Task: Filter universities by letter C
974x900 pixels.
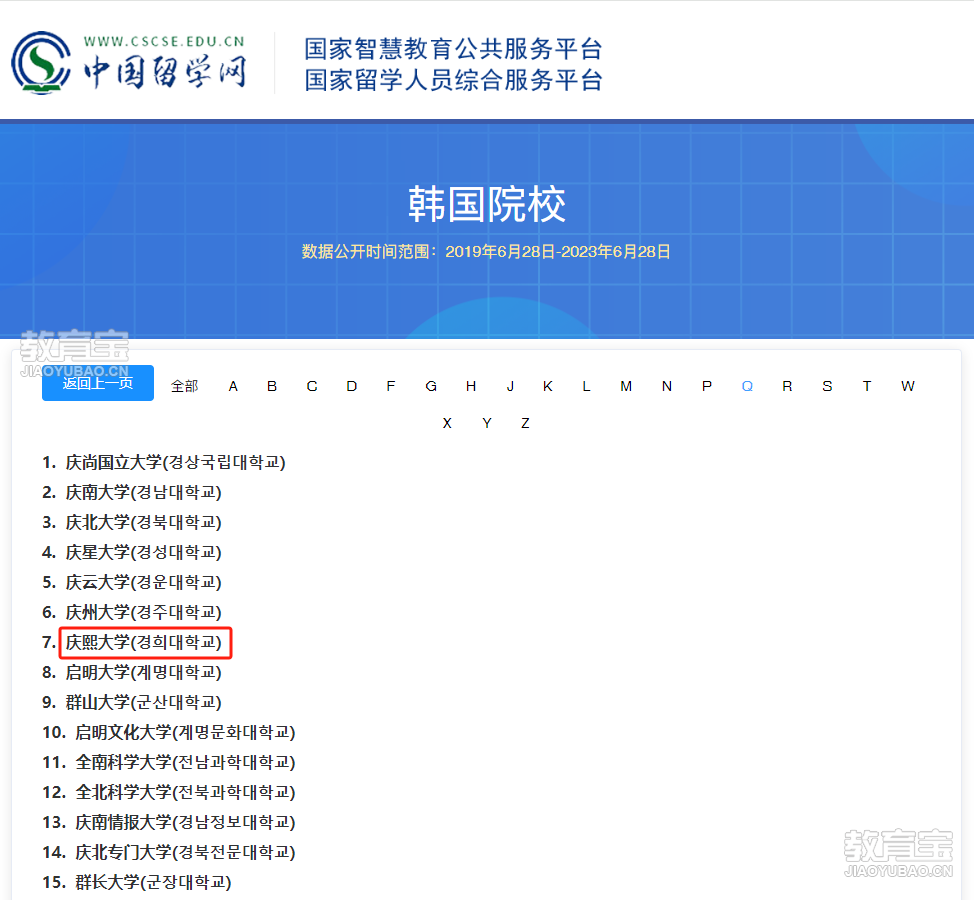Action: pos(312,386)
